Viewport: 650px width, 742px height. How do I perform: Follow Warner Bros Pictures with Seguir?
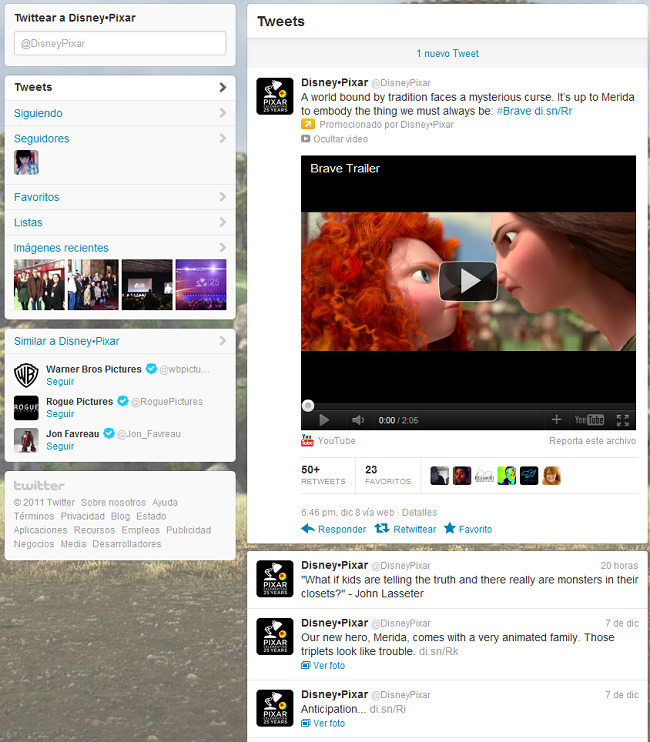point(60,381)
